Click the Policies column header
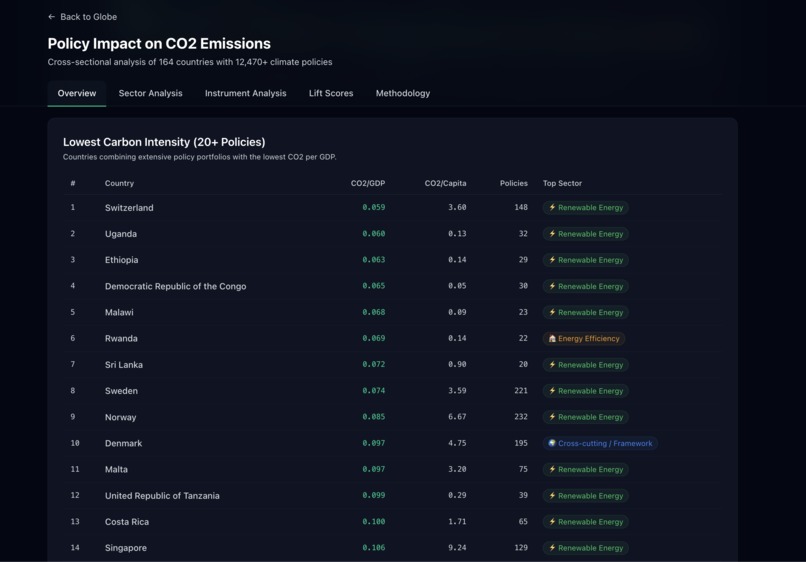Screen dimensions: 806x562 click(514, 183)
